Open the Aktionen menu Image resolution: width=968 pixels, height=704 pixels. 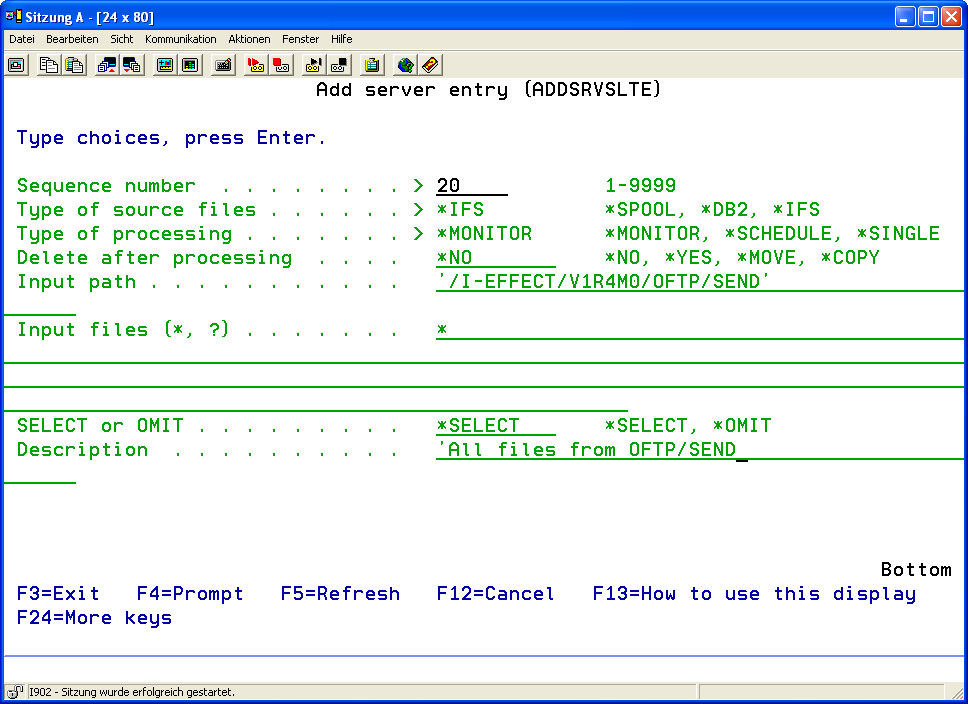pos(249,39)
